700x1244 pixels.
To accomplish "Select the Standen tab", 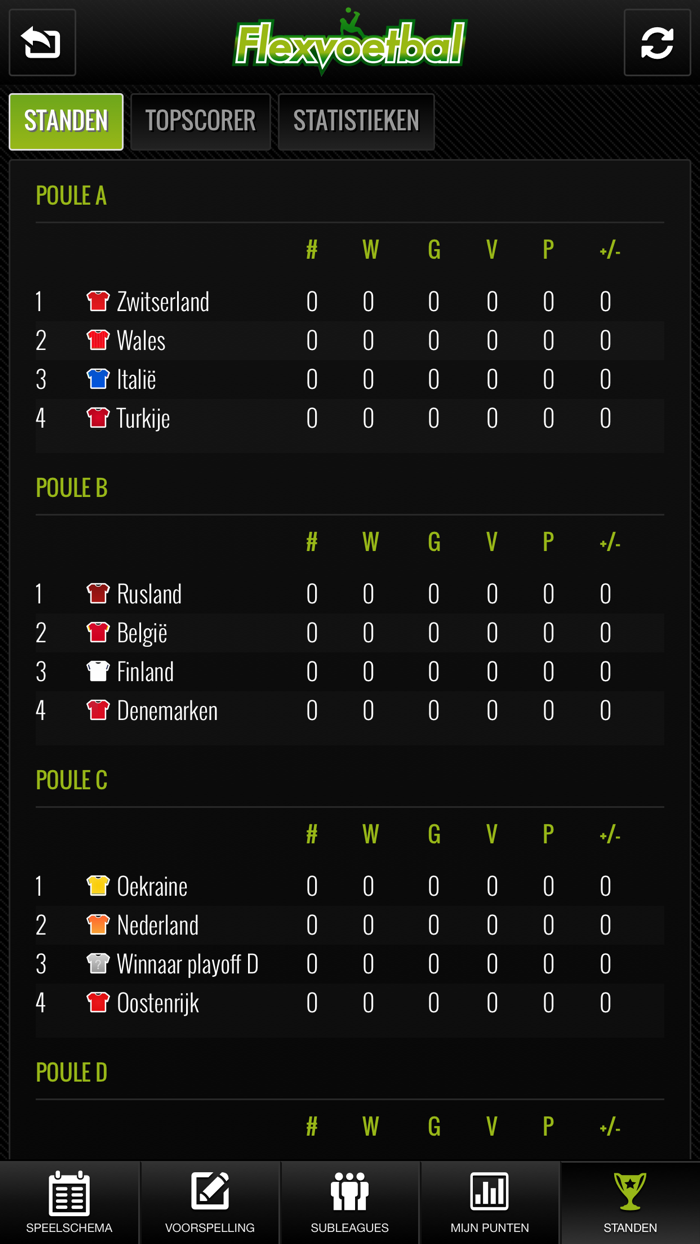I will (x=65, y=121).
